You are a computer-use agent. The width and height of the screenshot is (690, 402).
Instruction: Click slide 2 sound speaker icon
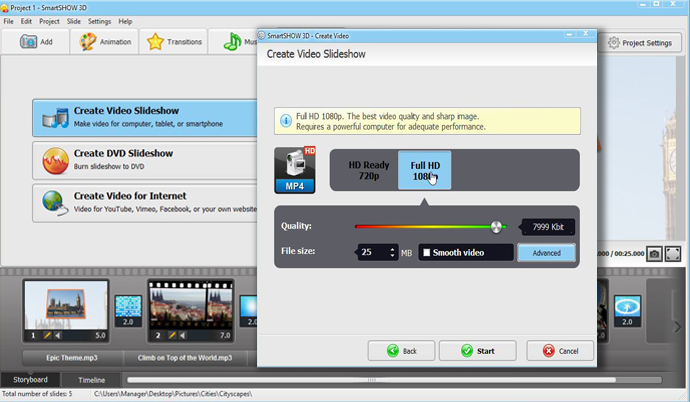pyautogui.click(x=183, y=336)
